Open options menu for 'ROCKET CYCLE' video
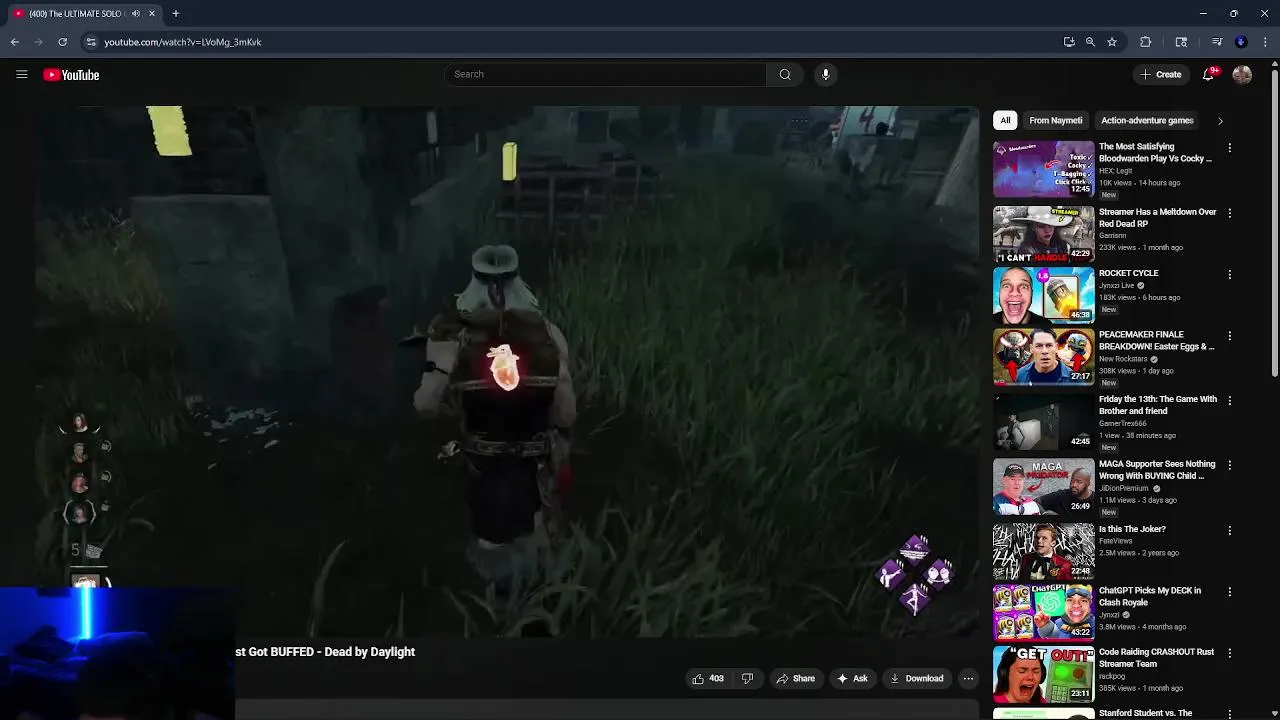Viewport: 1280px width, 720px height. (x=1229, y=274)
